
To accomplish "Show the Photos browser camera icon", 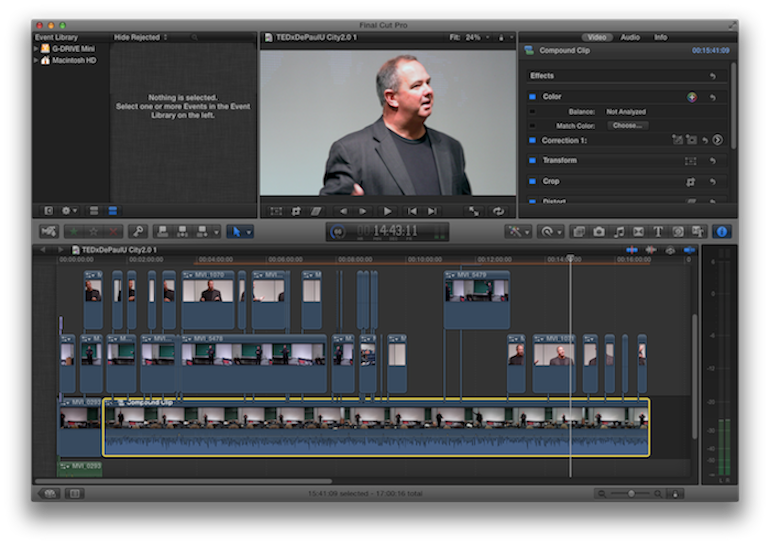I will pos(599,231).
